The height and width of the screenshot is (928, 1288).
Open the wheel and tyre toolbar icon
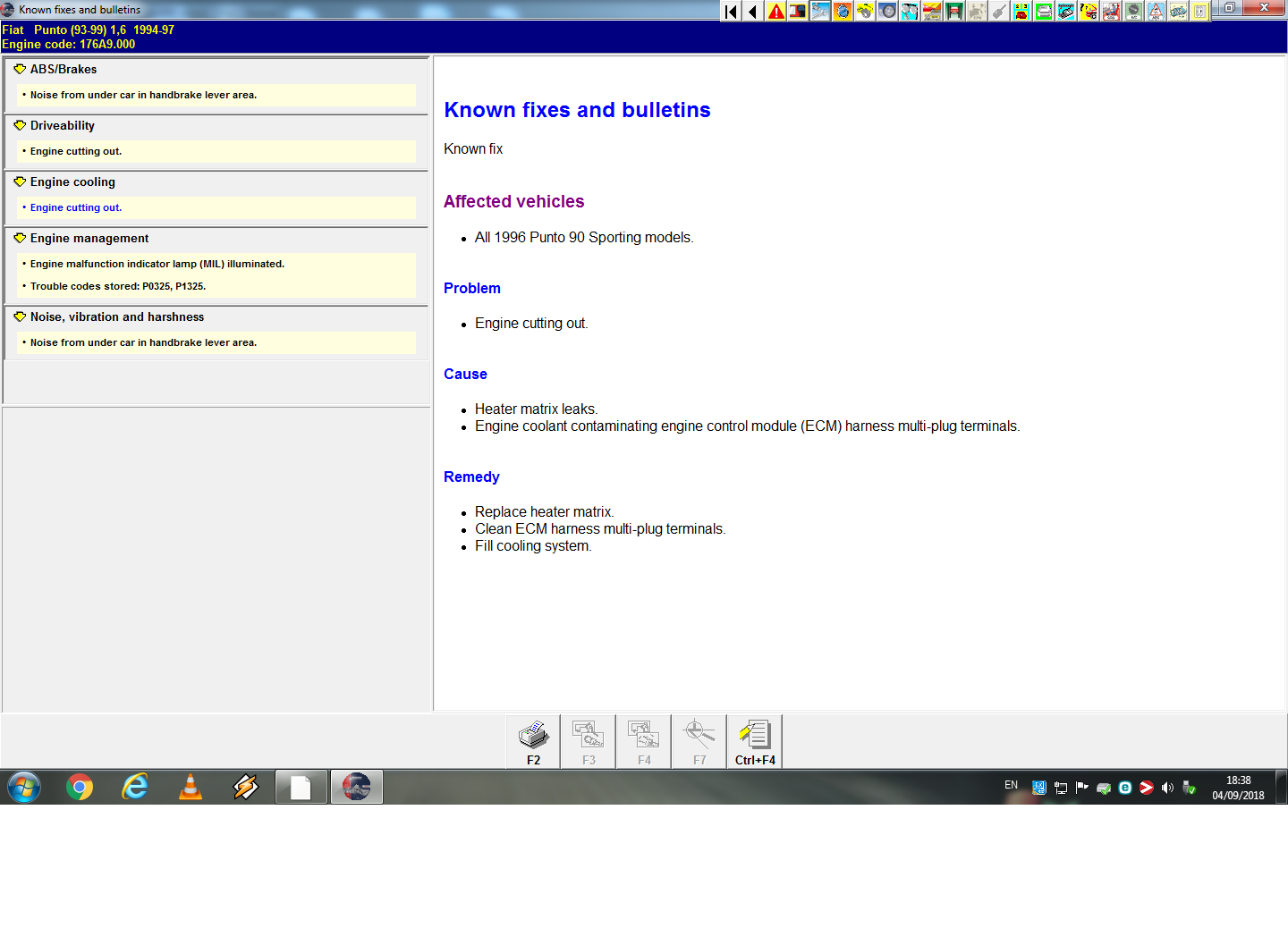point(887,12)
